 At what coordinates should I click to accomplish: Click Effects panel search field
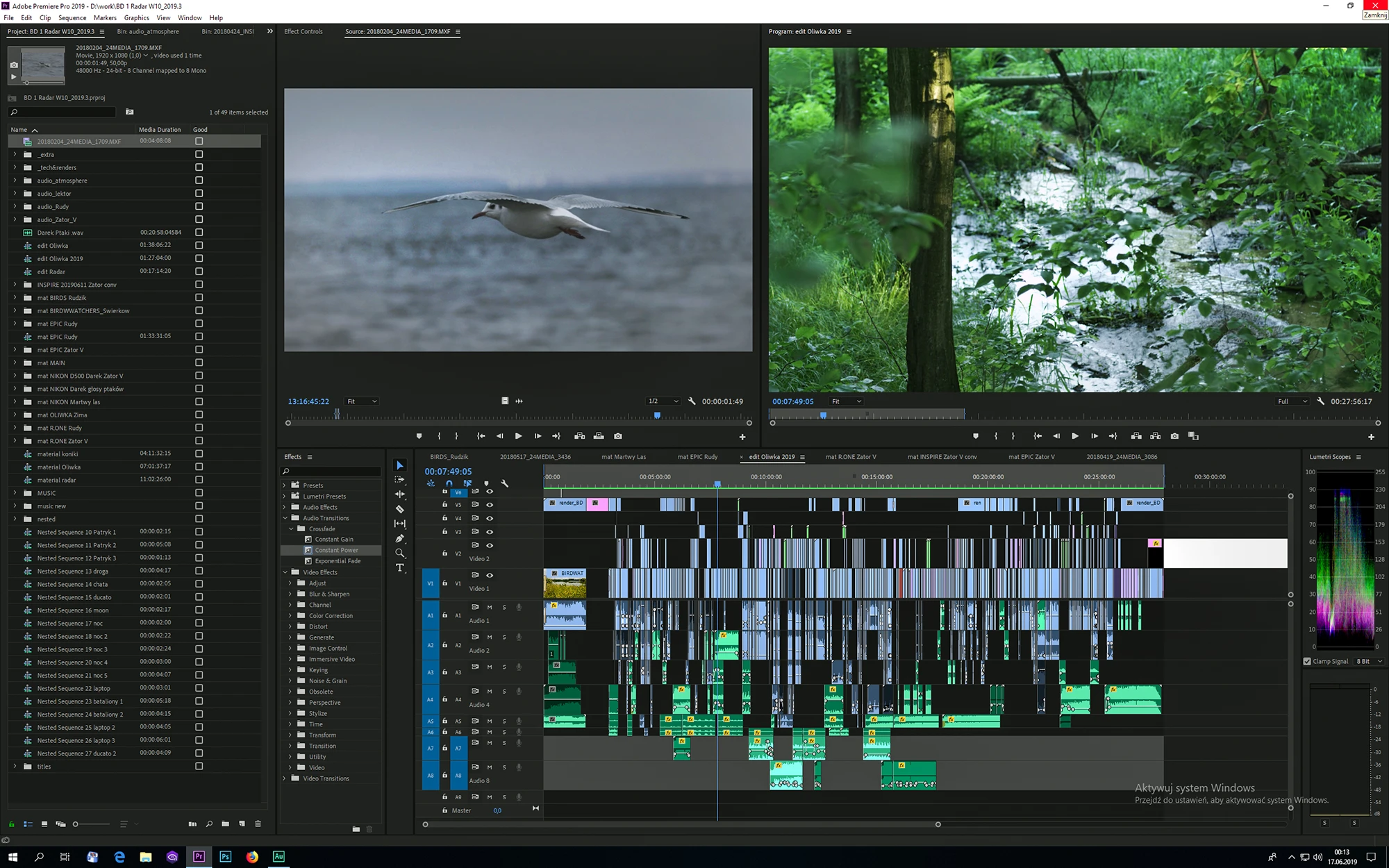(331, 472)
